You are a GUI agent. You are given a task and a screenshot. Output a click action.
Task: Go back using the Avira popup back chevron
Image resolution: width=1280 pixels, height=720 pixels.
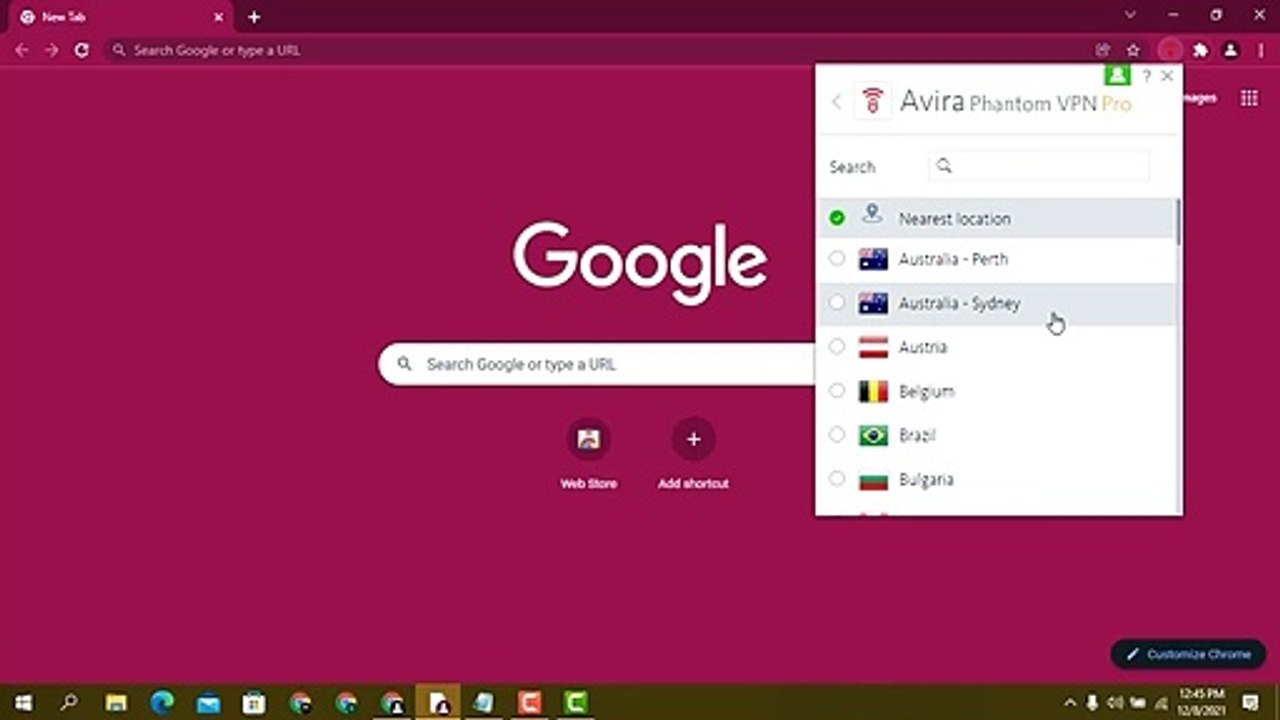(837, 102)
